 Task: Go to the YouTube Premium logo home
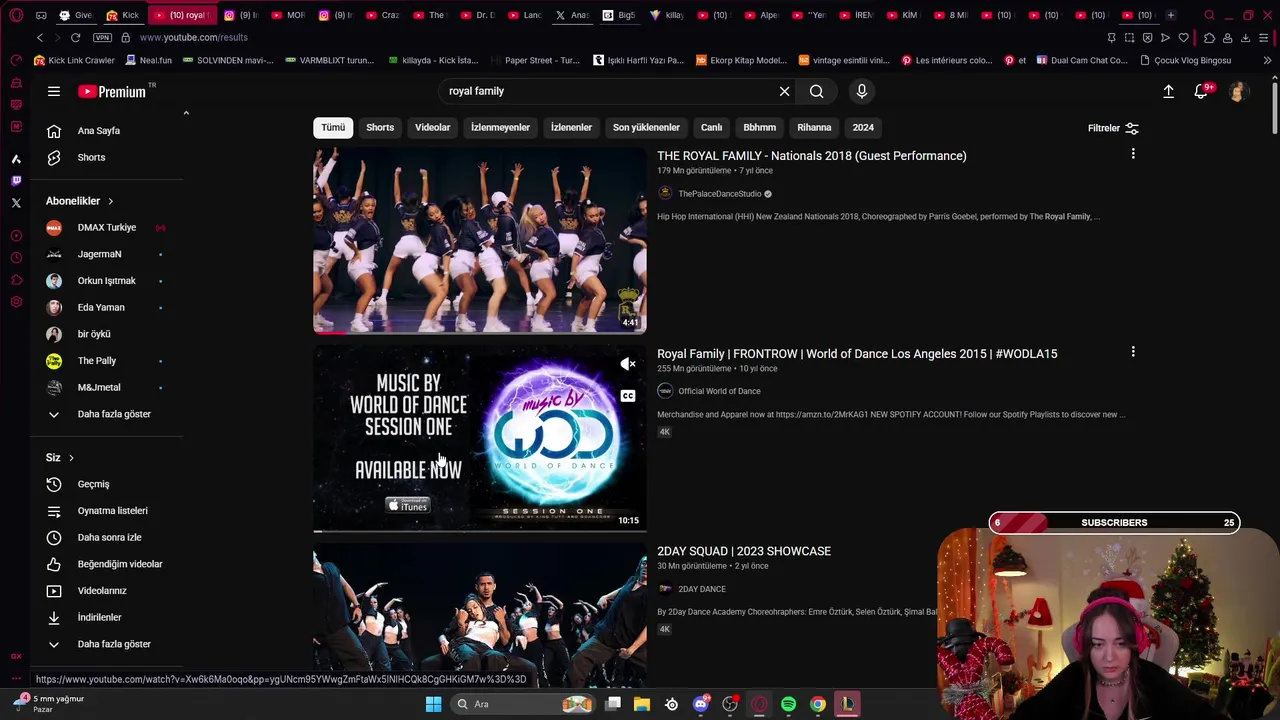coord(112,91)
